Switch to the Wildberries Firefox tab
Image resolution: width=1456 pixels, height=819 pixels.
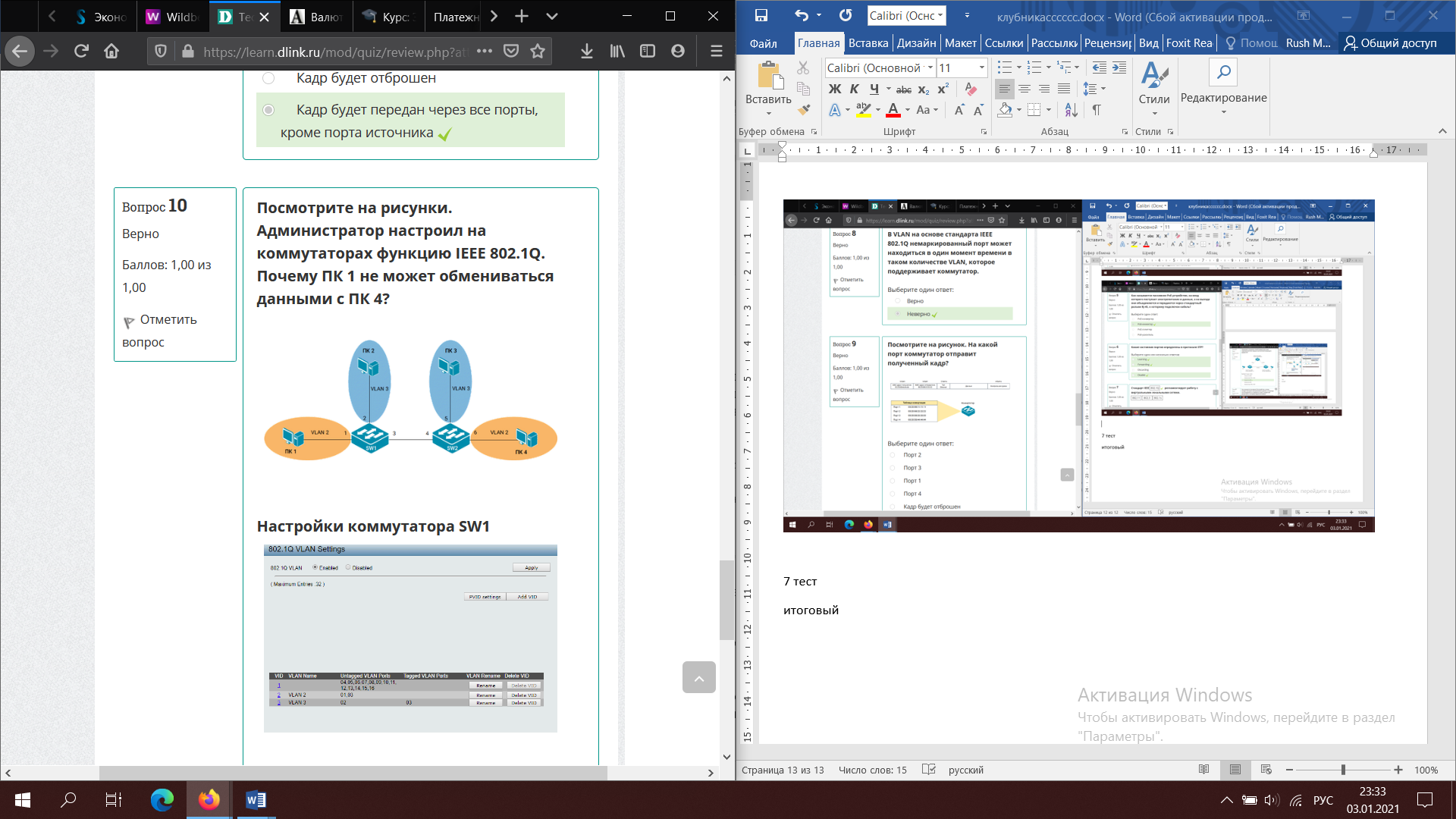pos(171,17)
